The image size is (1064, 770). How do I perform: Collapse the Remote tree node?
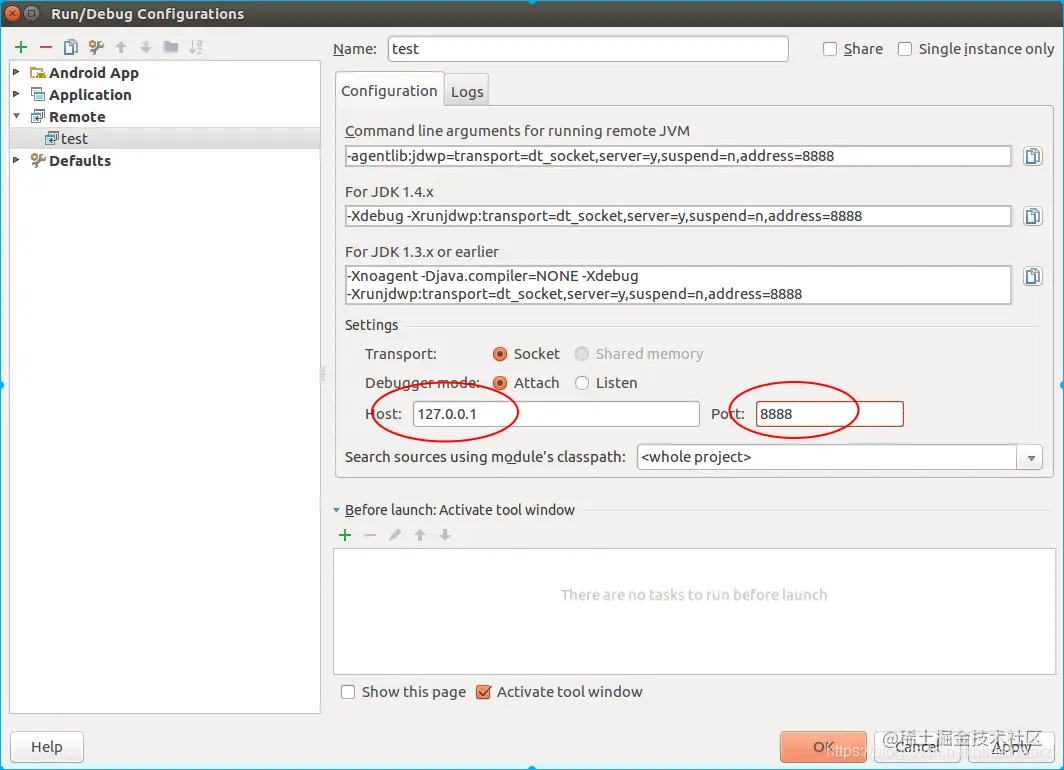[x=16, y=116]
